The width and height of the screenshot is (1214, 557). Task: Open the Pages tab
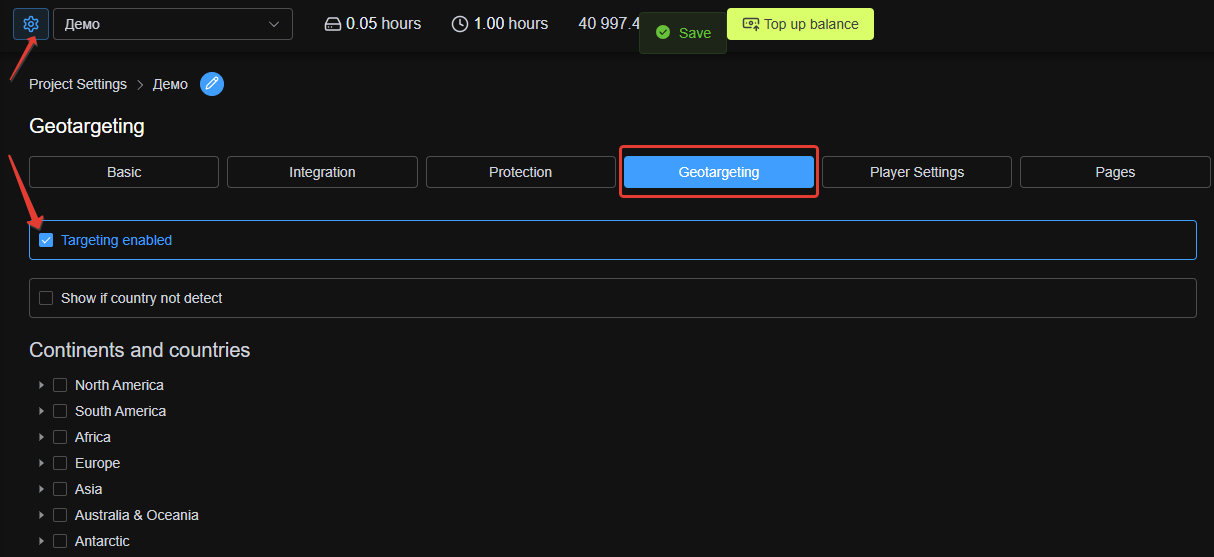pyautogui.click(x=1115, y=172)
